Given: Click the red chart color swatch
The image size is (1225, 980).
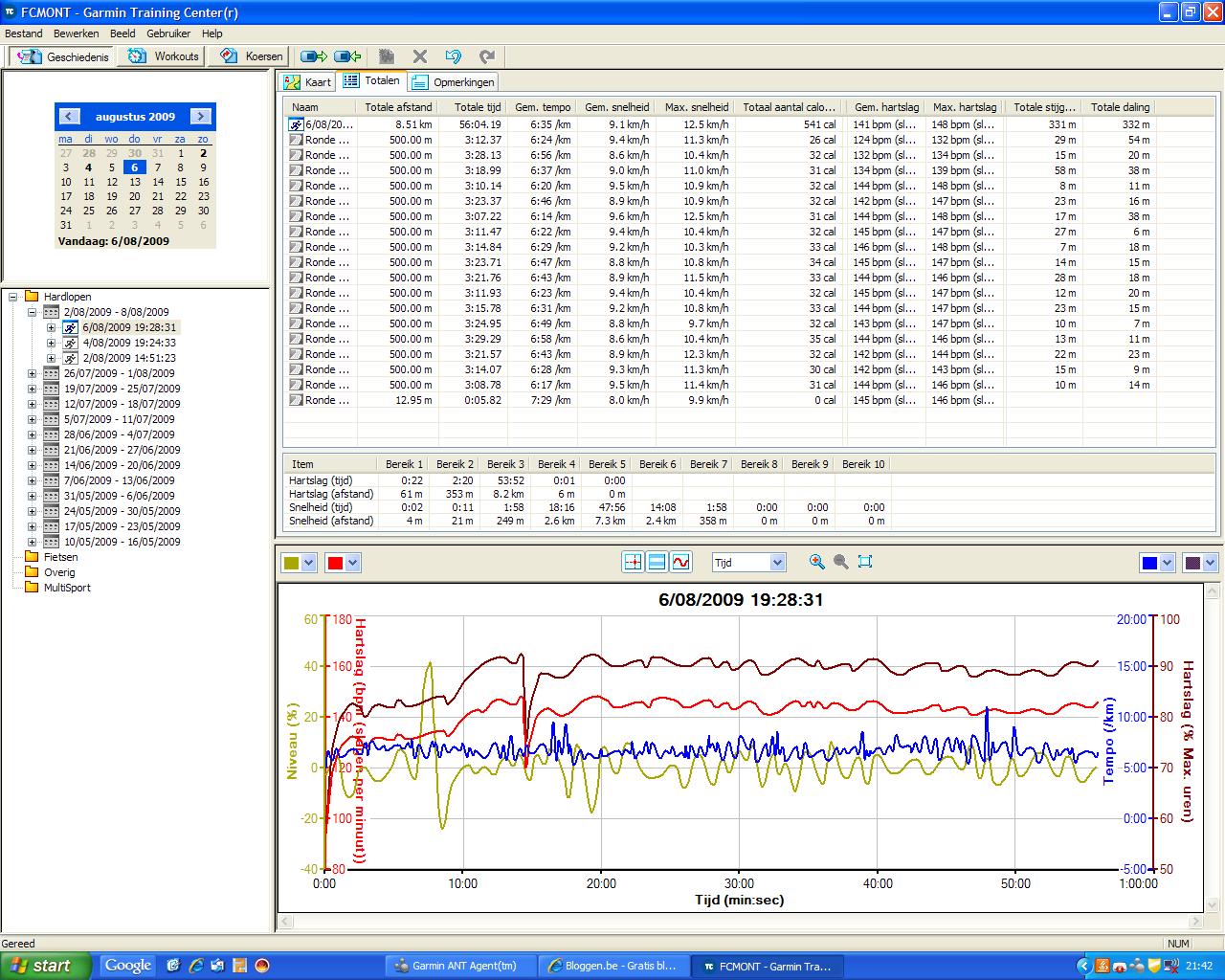Looking at the screenshot, I should pos(334,563).
